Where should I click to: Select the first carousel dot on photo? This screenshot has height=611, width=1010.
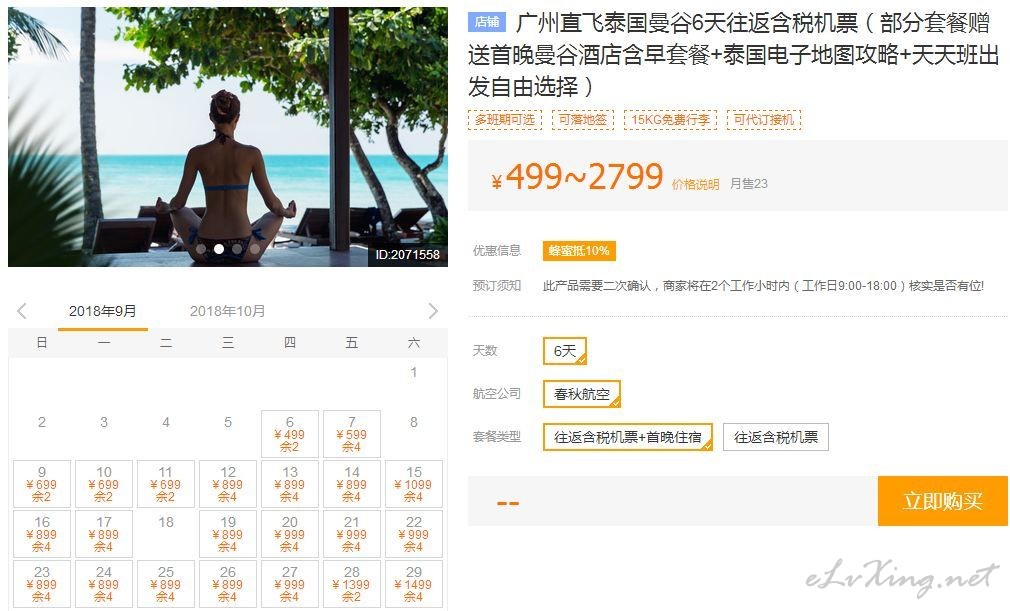[201, 249]
